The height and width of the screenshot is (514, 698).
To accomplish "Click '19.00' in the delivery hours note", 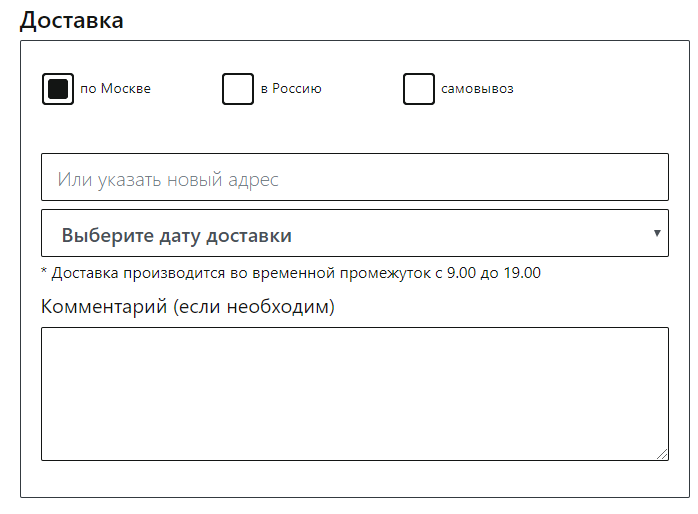I will click(522, 273).
